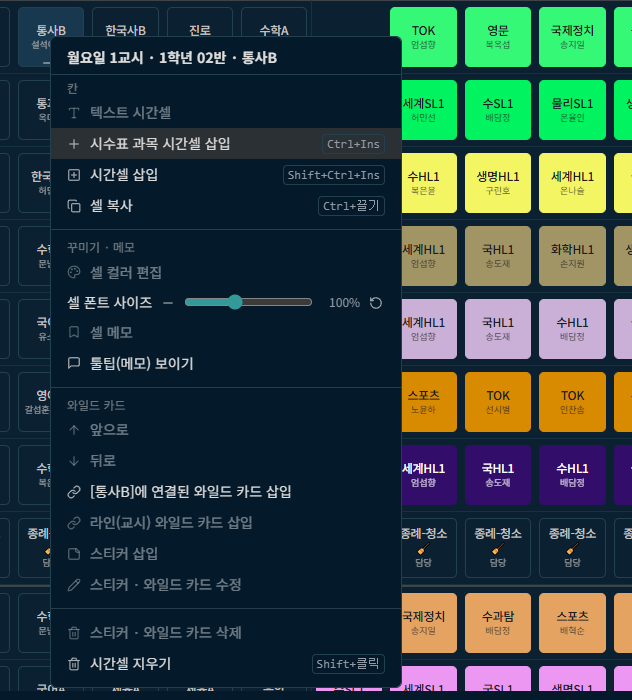Viewport: 632px width, 700px height.
Task: Click the 영문 green cell
Action: tap(498, 37)
